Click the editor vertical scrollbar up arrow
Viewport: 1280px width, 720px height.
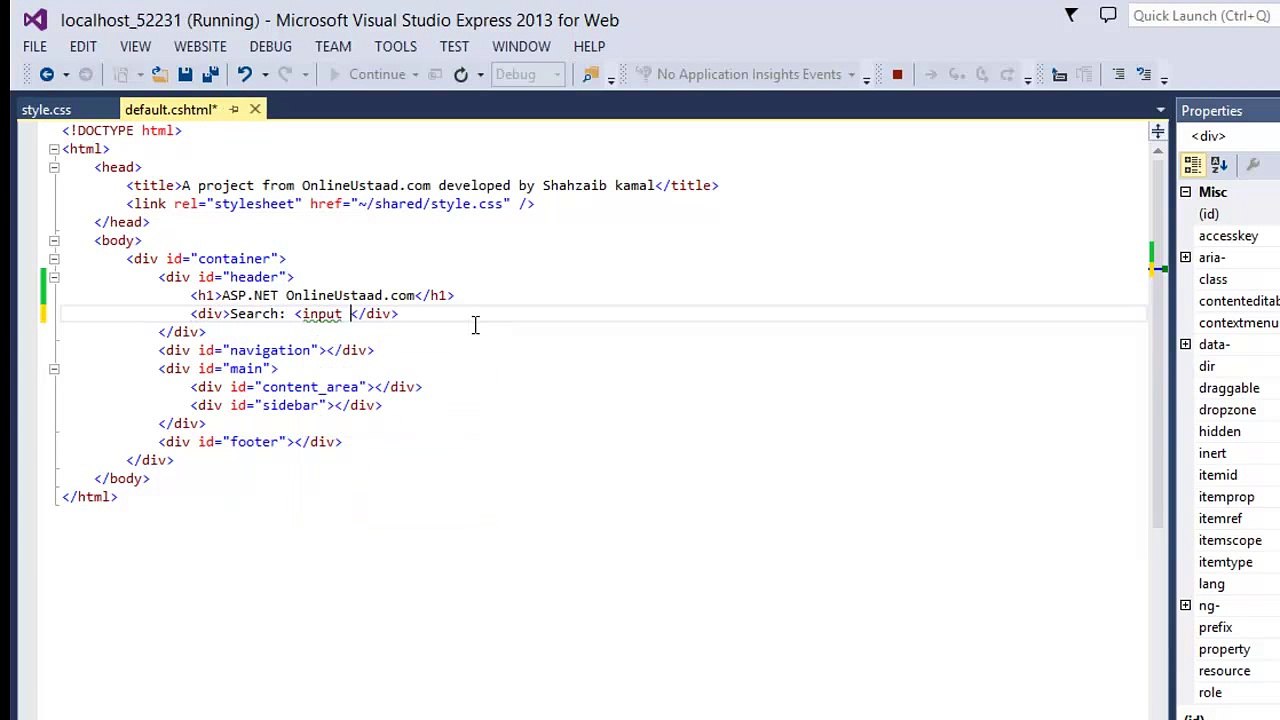(1158, 150)
